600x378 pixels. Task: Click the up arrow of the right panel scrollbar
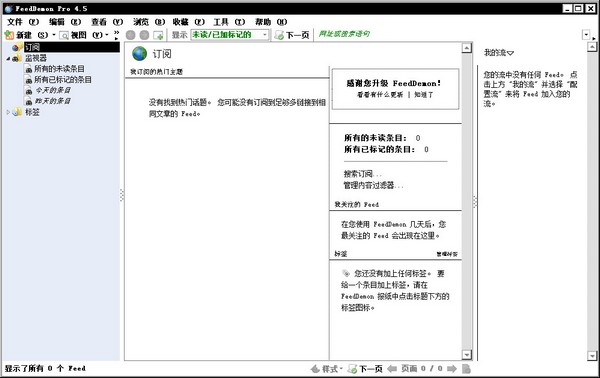click(x=592, y=47)
